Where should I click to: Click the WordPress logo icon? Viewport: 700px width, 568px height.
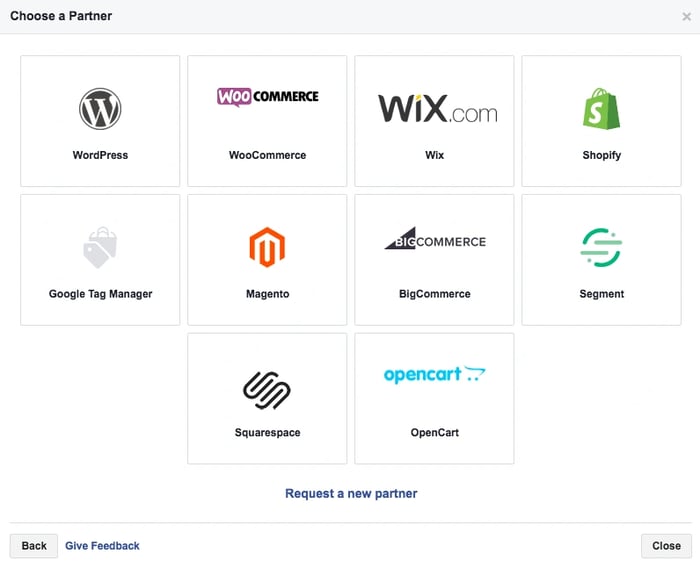(100, 108)
